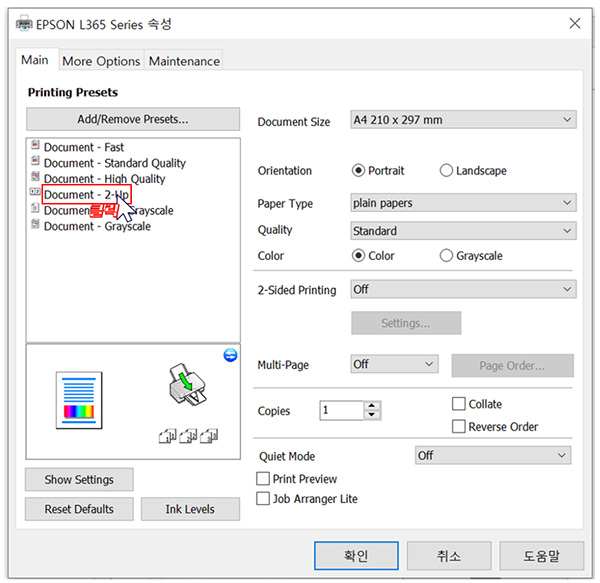Click the Document - 2-Up preset icon
The height and width of the screenshot is (583, 600).
[x=35, y=192]
